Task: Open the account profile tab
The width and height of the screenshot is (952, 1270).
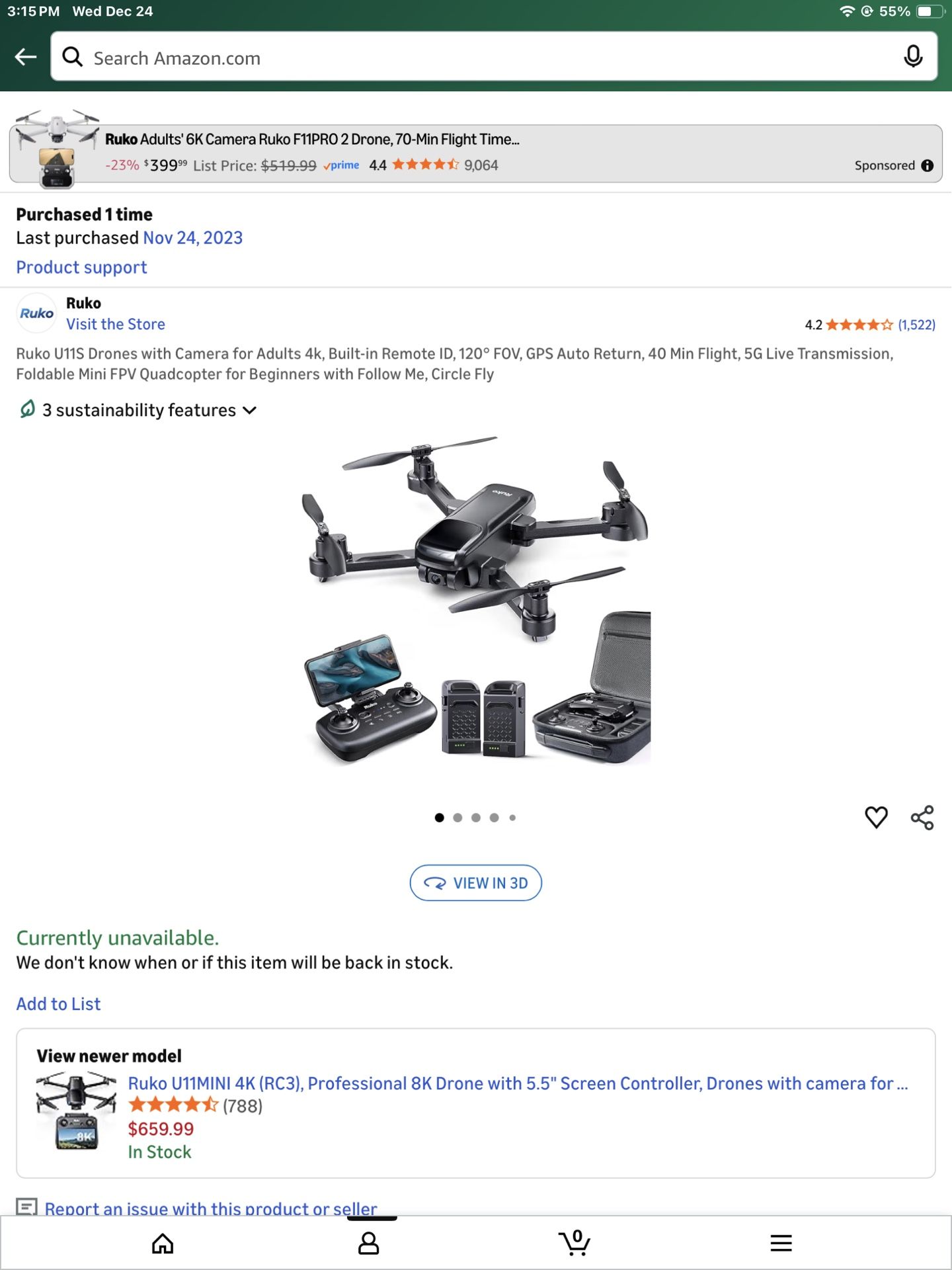Action: coord(368,1244)
